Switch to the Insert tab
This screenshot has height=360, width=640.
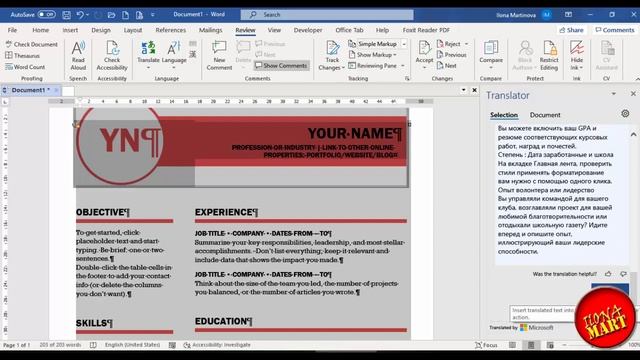click(70, 30)
